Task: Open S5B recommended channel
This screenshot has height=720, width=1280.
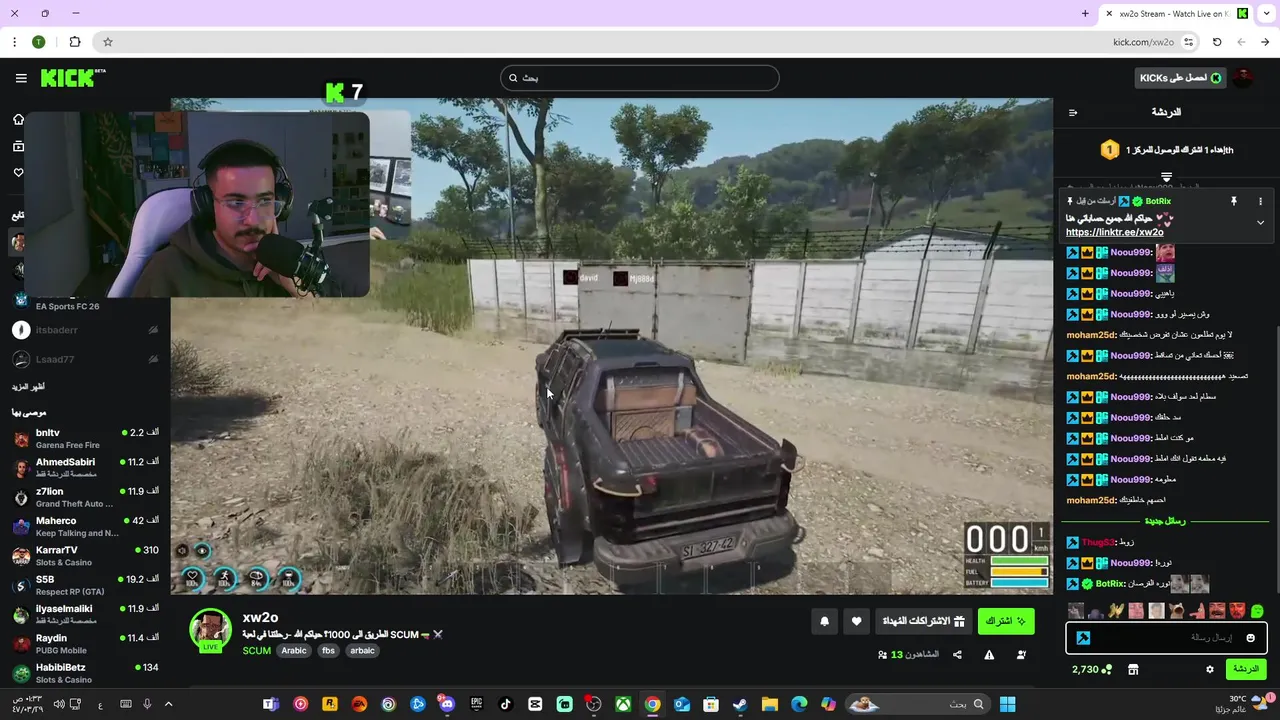Action: 85,585
